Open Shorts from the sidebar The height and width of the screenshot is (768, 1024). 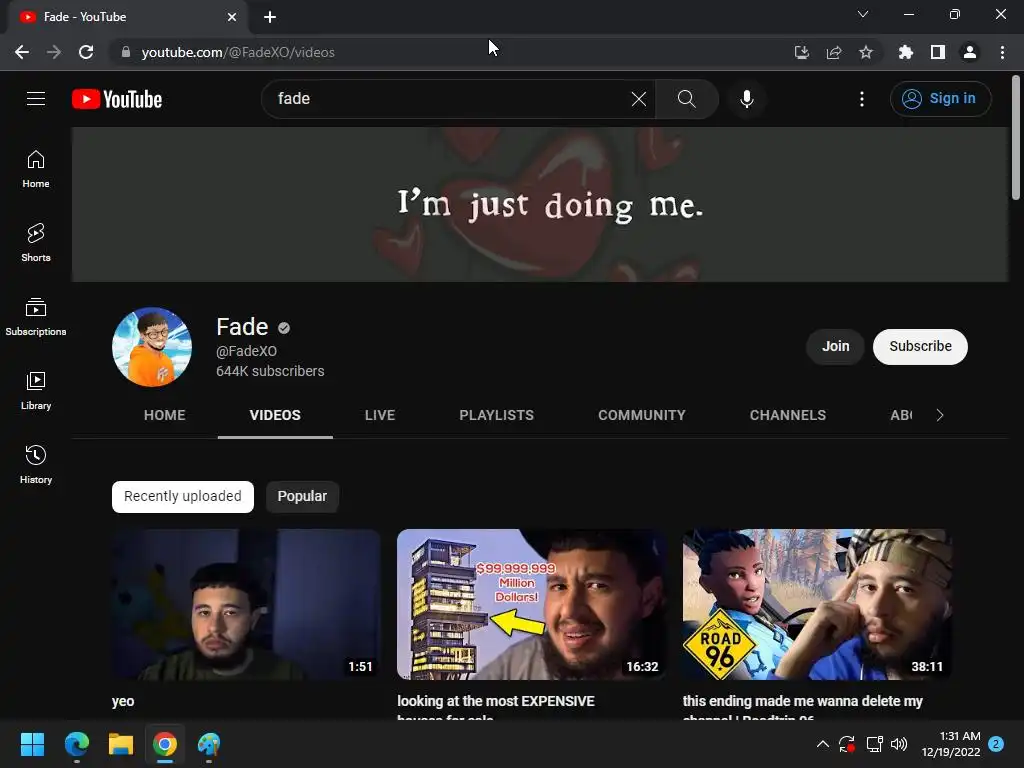click(36, 243)
